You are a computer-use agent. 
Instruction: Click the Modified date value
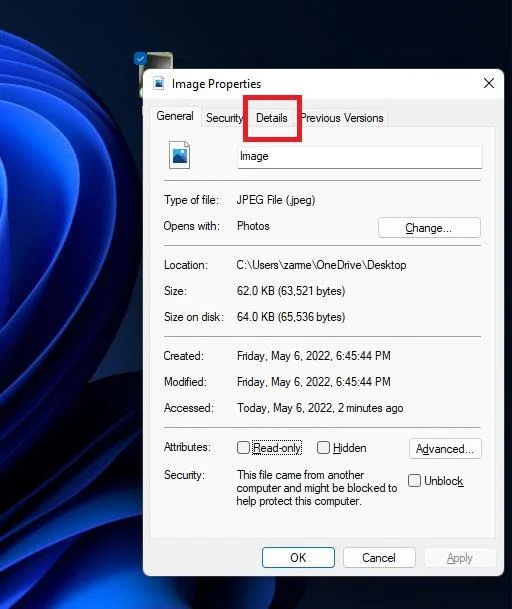[x=313, y=382]
